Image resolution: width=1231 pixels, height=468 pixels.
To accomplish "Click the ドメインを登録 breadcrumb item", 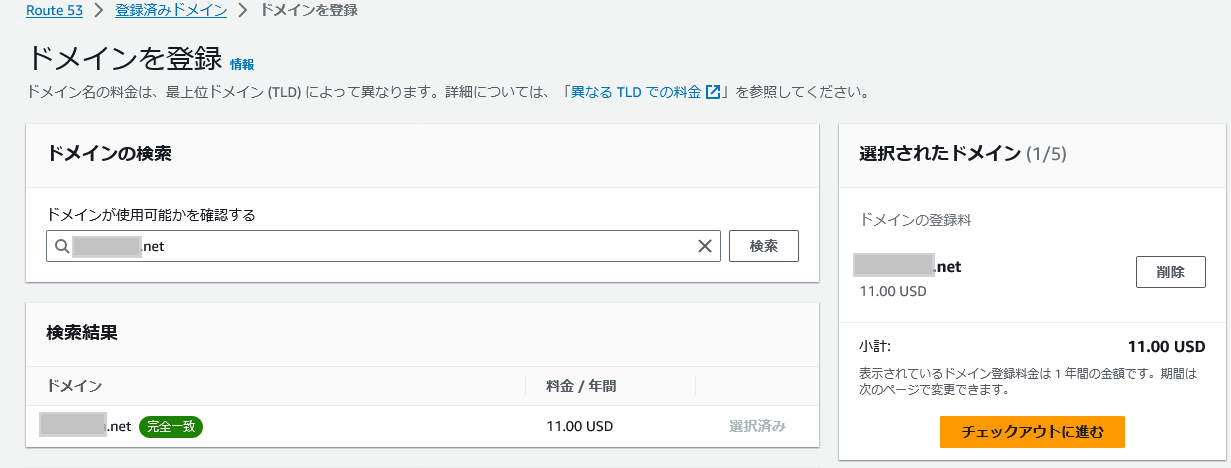I will [308, 11].
